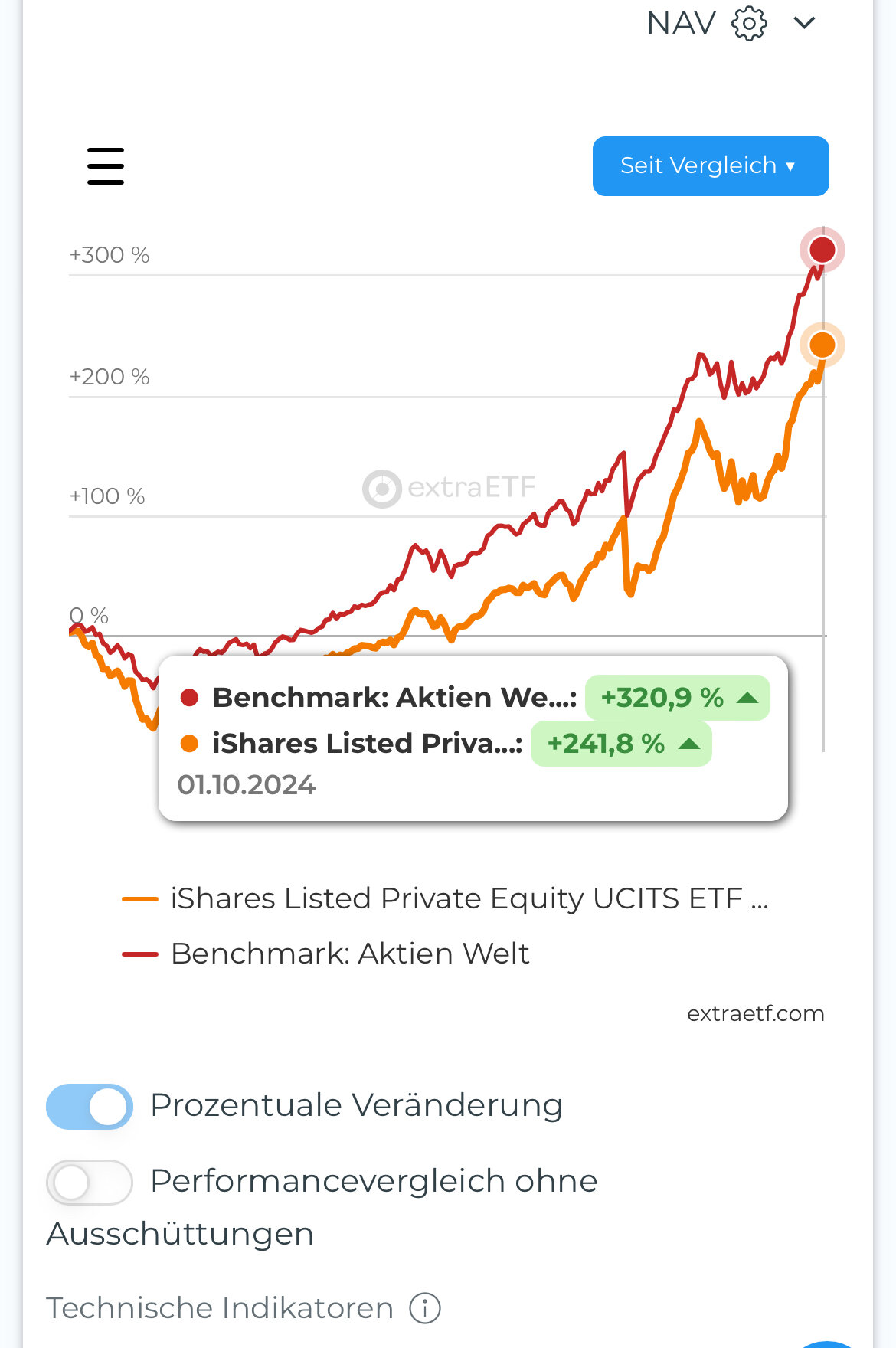Open the Seit Vergleich period dropdown
Viewport: 896px width, 1348px height.
click(710, 166)
